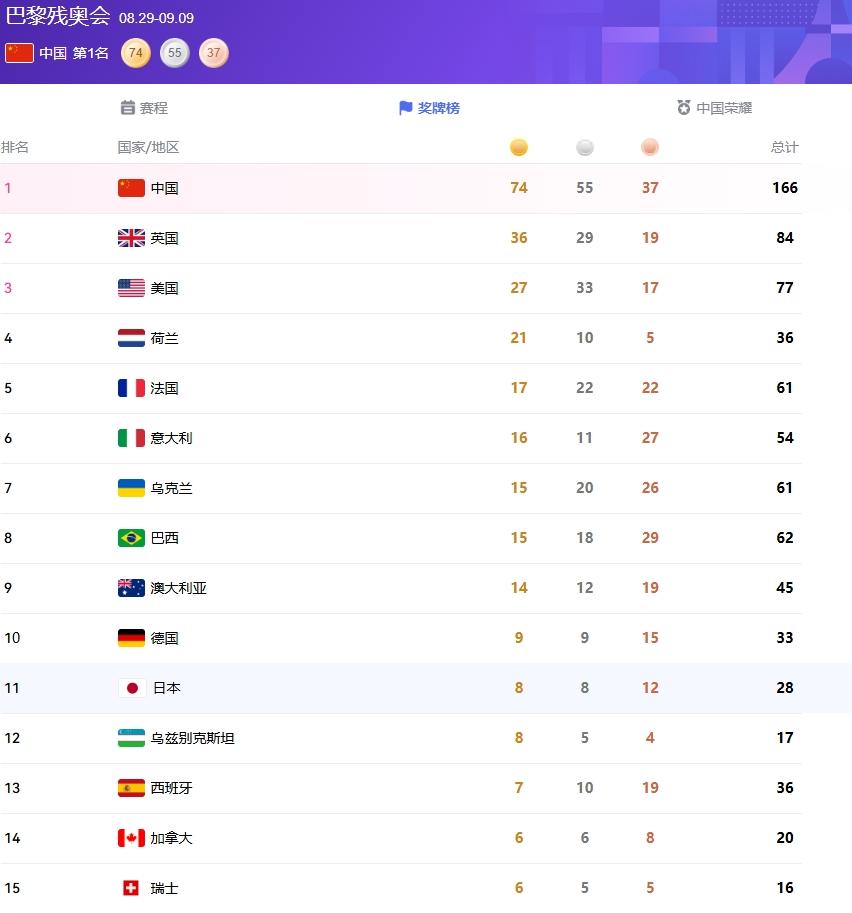Click the Brazil flag icon

click(x=131, y=538)
